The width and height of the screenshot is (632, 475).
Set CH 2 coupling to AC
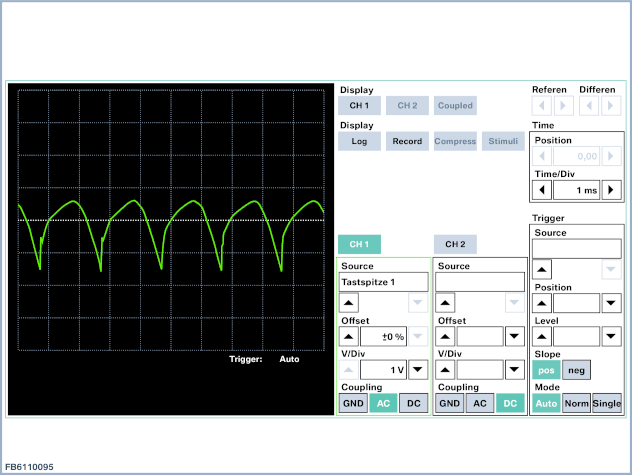[480, 403]
